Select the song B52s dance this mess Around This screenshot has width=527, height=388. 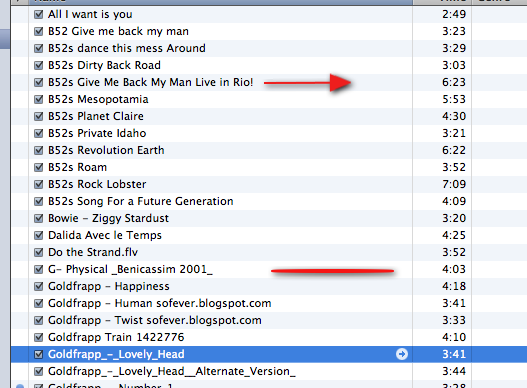point(127,48)
